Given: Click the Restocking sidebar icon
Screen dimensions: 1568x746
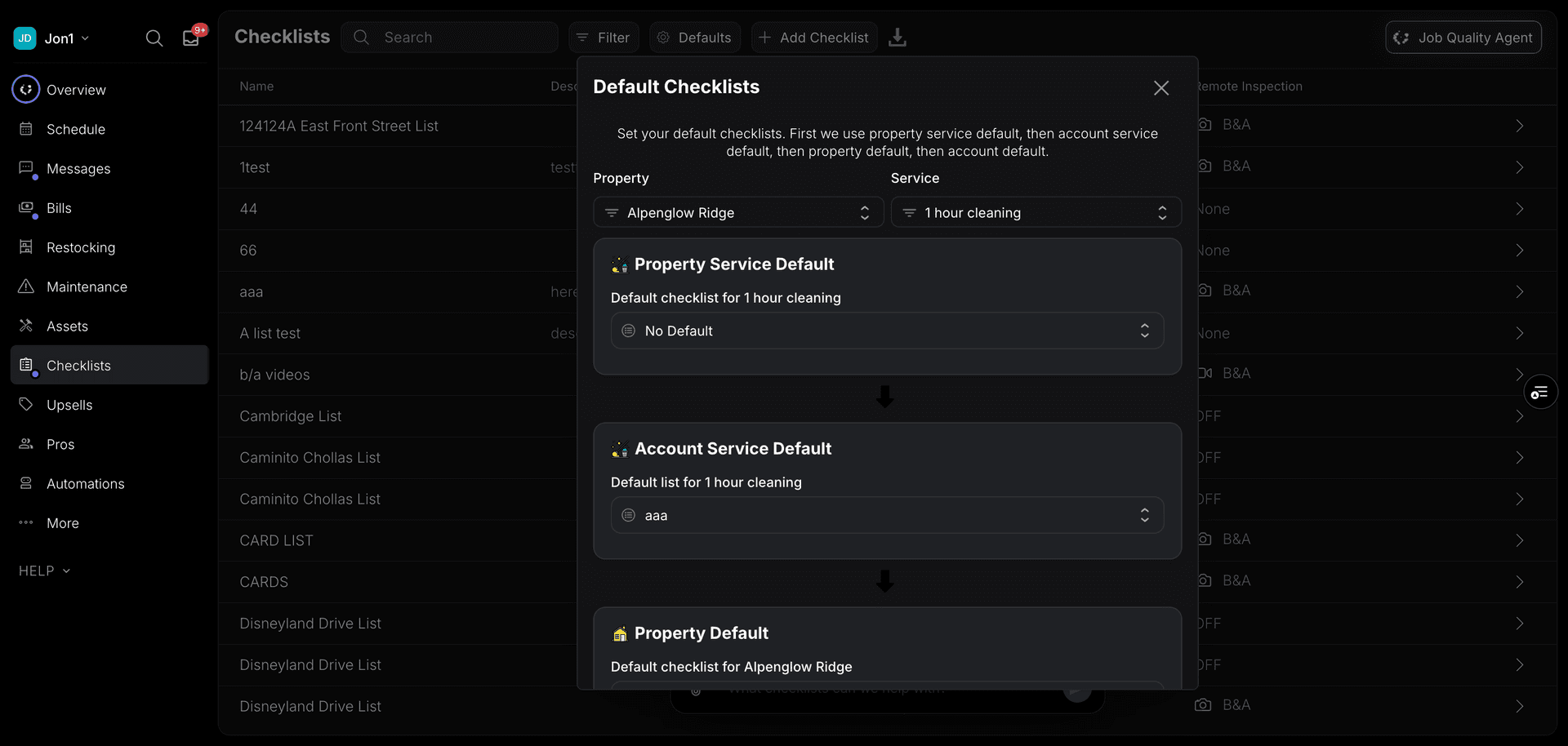Looking at the screenshot, I should [x=26, y=247].
